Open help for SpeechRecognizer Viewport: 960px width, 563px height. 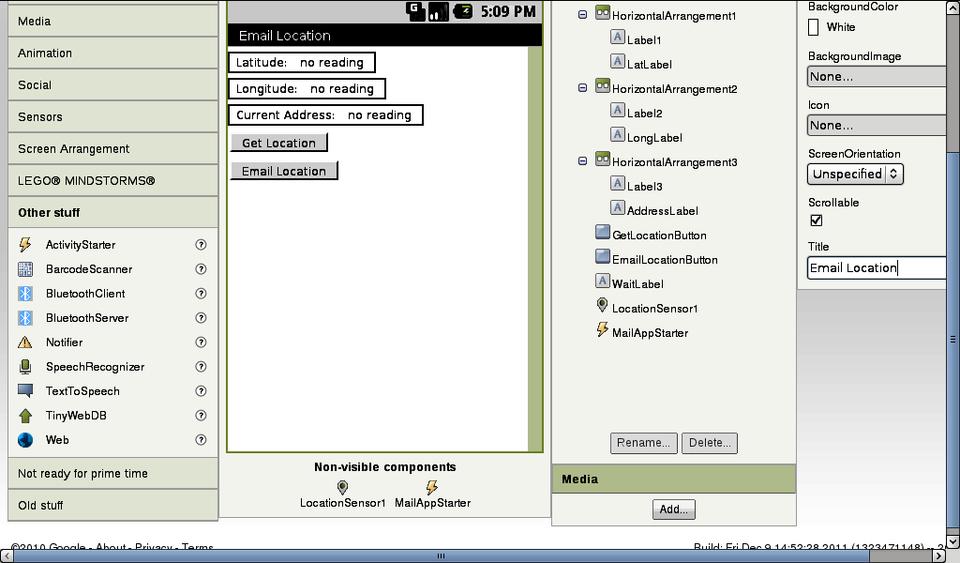[x=201, y=367]
